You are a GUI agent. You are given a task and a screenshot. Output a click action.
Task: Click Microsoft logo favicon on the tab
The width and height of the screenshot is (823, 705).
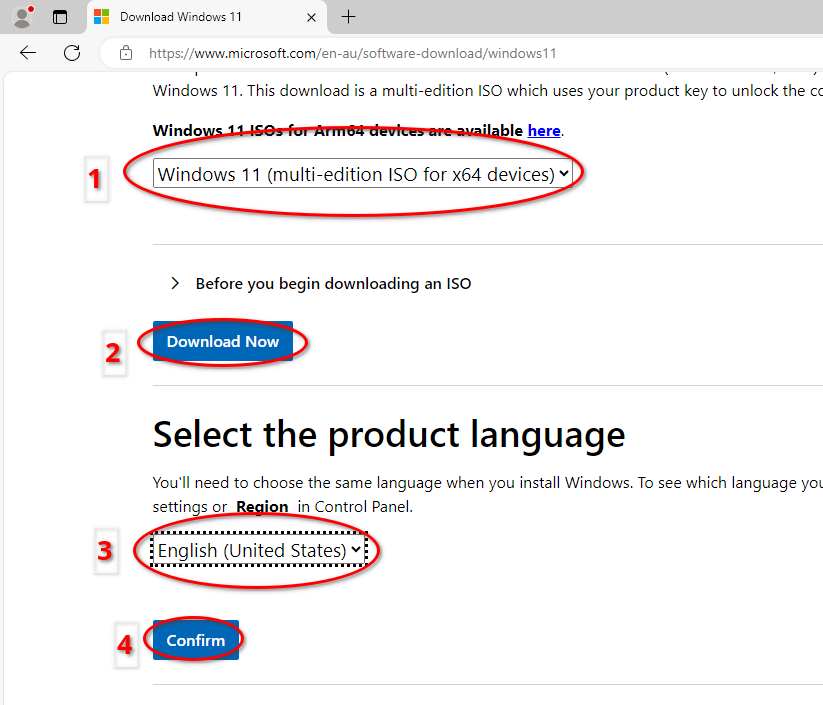point(101,17)
